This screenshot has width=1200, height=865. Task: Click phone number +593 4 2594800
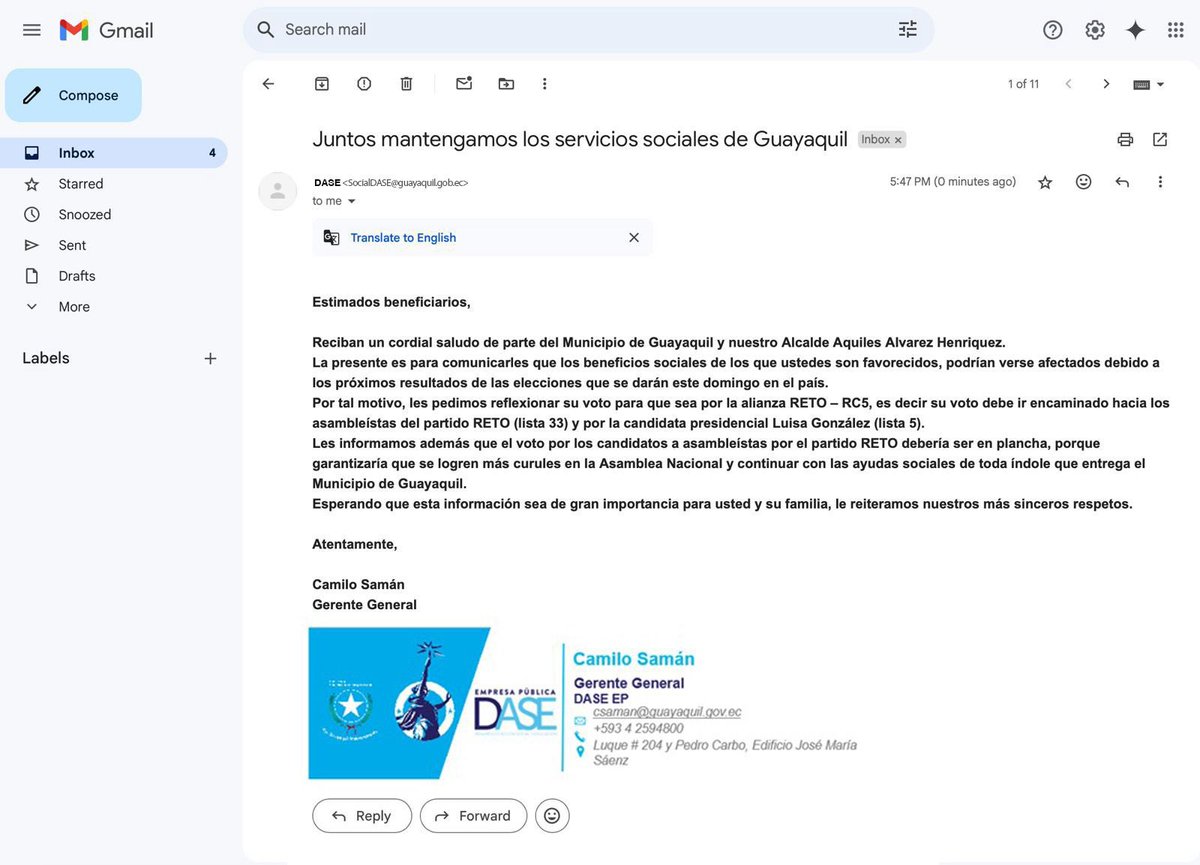point(638,729)
